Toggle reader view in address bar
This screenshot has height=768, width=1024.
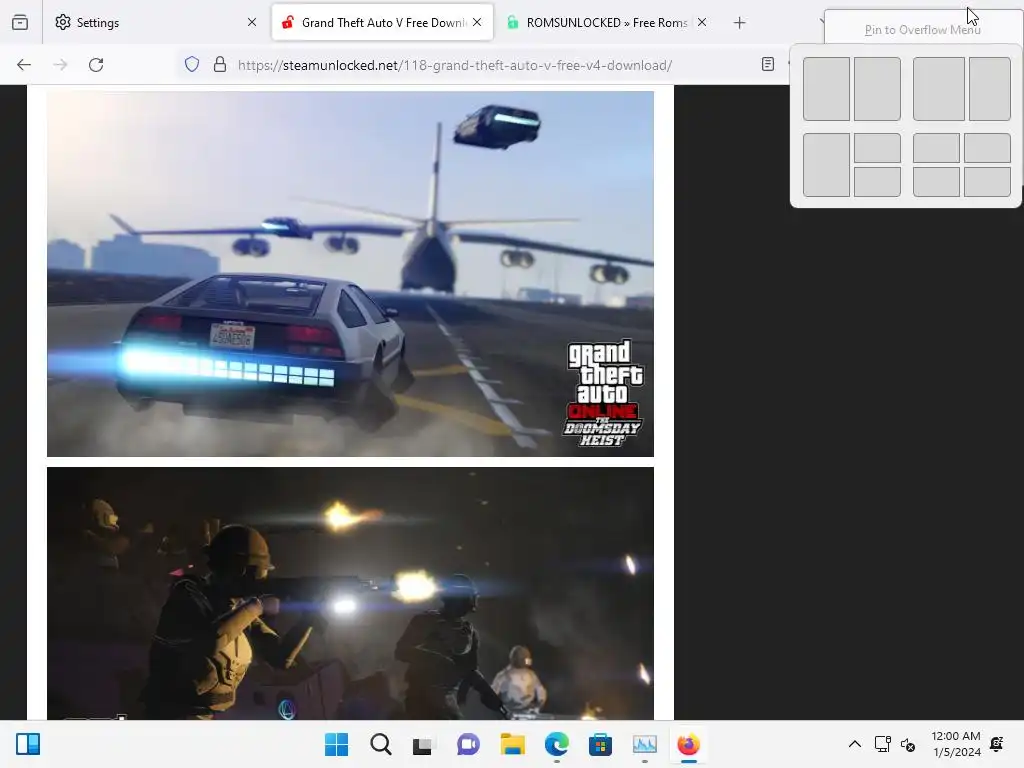[768, 65]
